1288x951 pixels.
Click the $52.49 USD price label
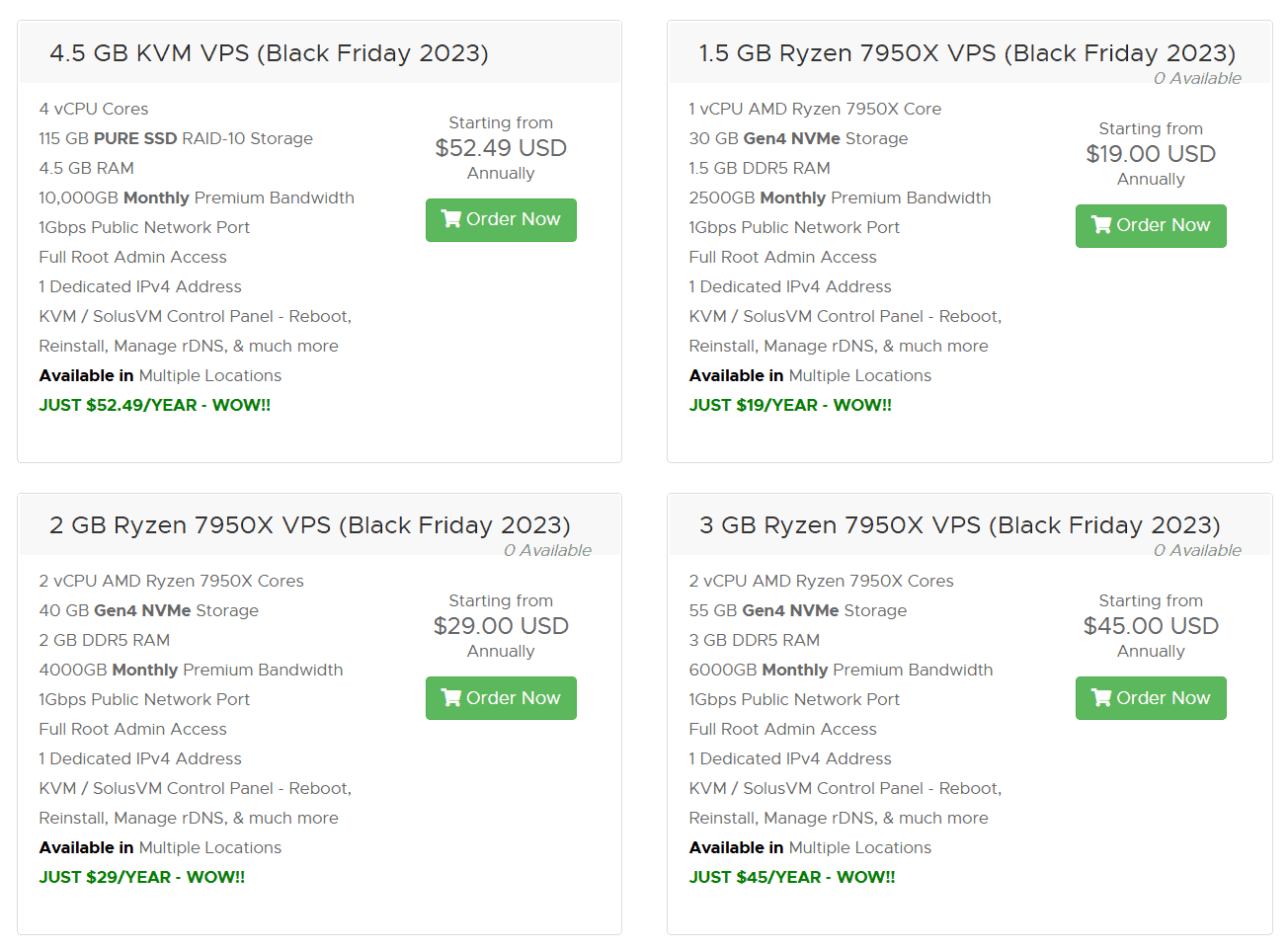501,148
